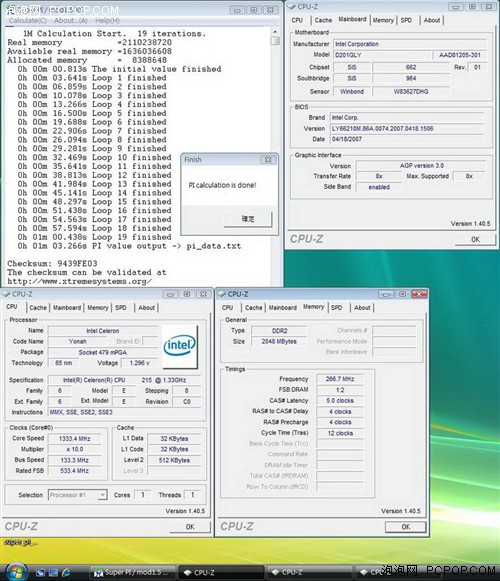Click the CPU-Z title icon of the Processor window
This screenshot has width=500, height=581.
point(6,294)
